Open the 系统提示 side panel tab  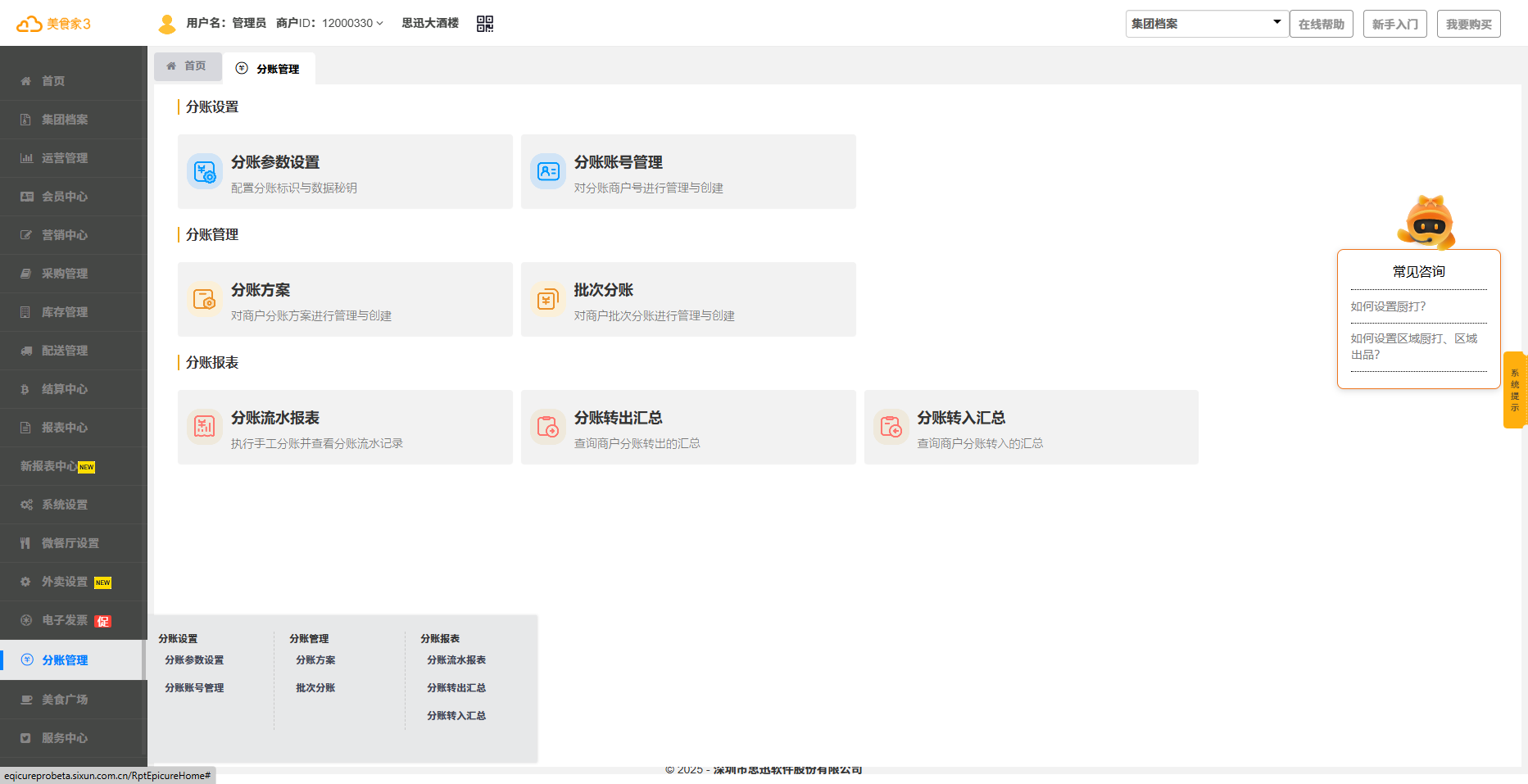coord(1515,390)
